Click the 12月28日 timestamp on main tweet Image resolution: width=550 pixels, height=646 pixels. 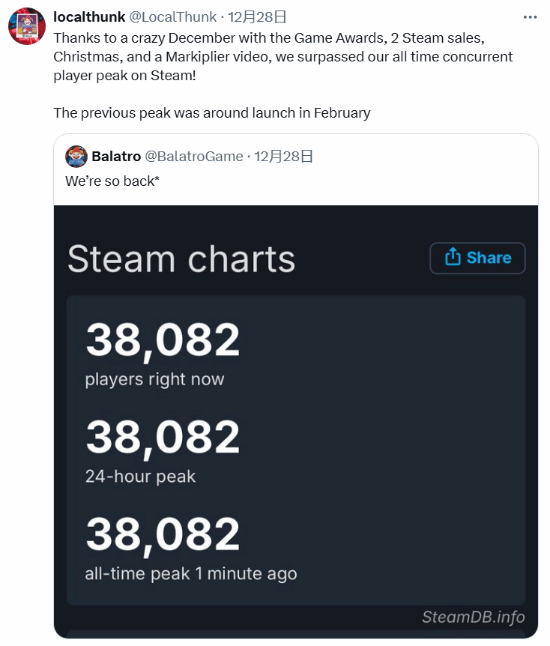click(x=257, y=17)
